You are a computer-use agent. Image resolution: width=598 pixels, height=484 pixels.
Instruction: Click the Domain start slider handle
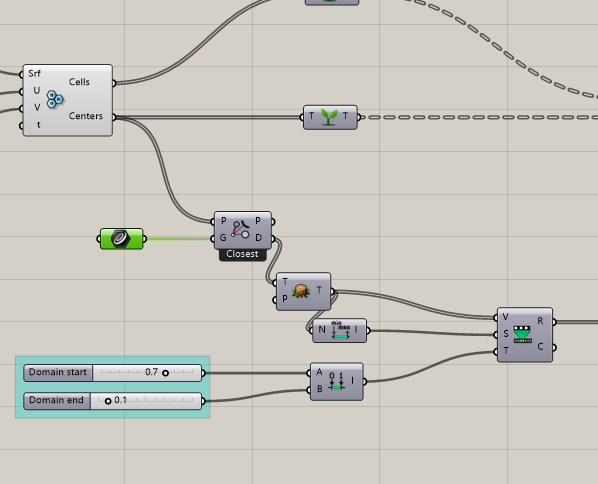tap(166, 373)
